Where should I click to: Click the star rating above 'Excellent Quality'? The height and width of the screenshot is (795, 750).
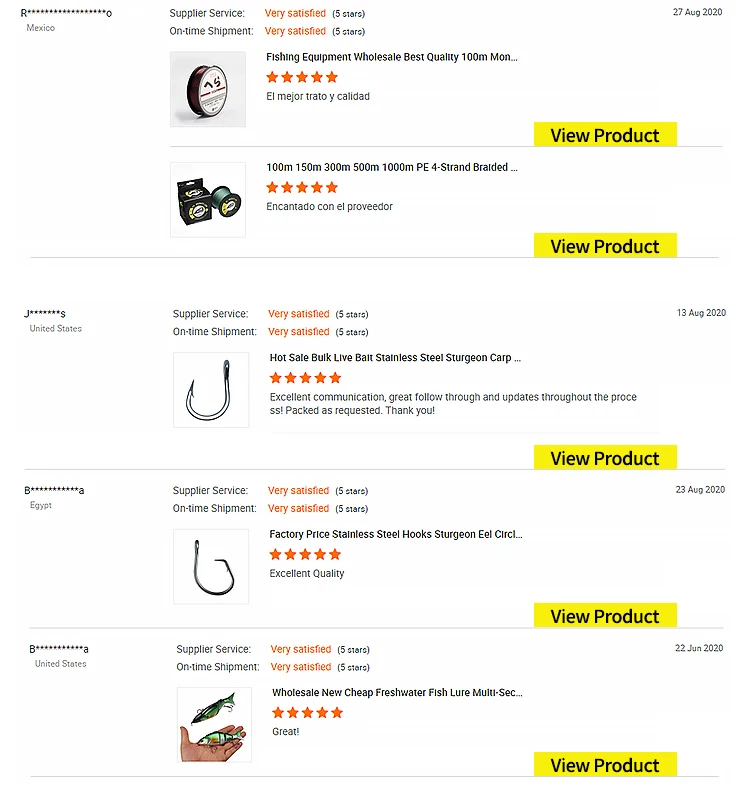(x=305, y=554)
